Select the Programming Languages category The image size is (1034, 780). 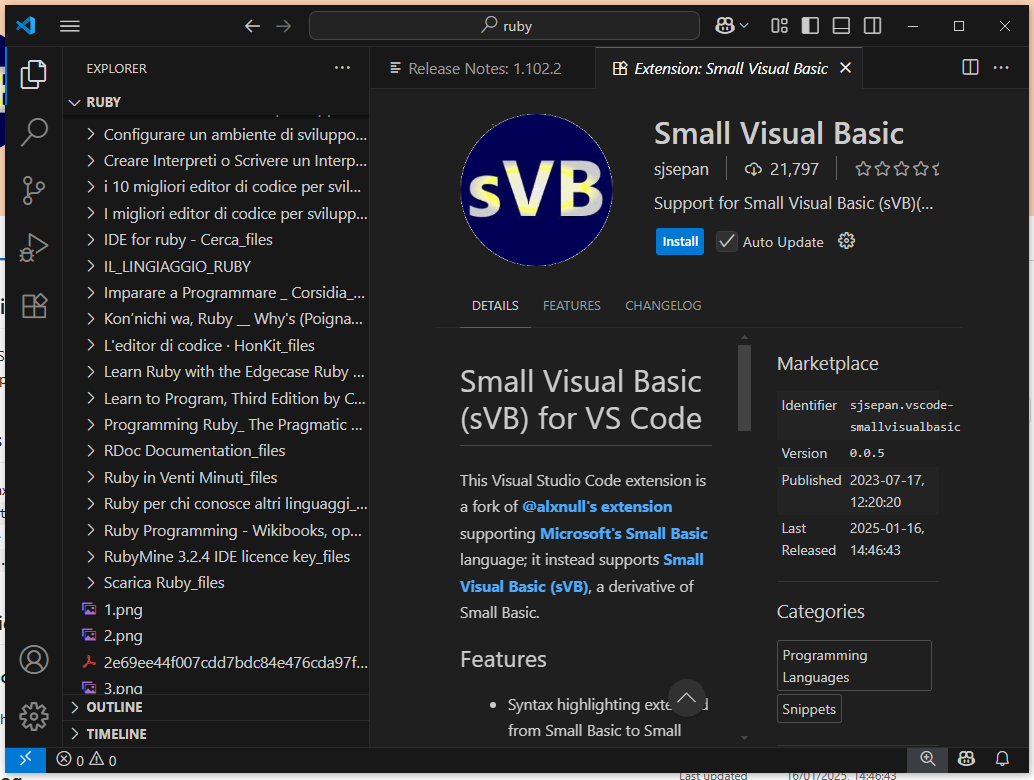[x=854, y=666]
